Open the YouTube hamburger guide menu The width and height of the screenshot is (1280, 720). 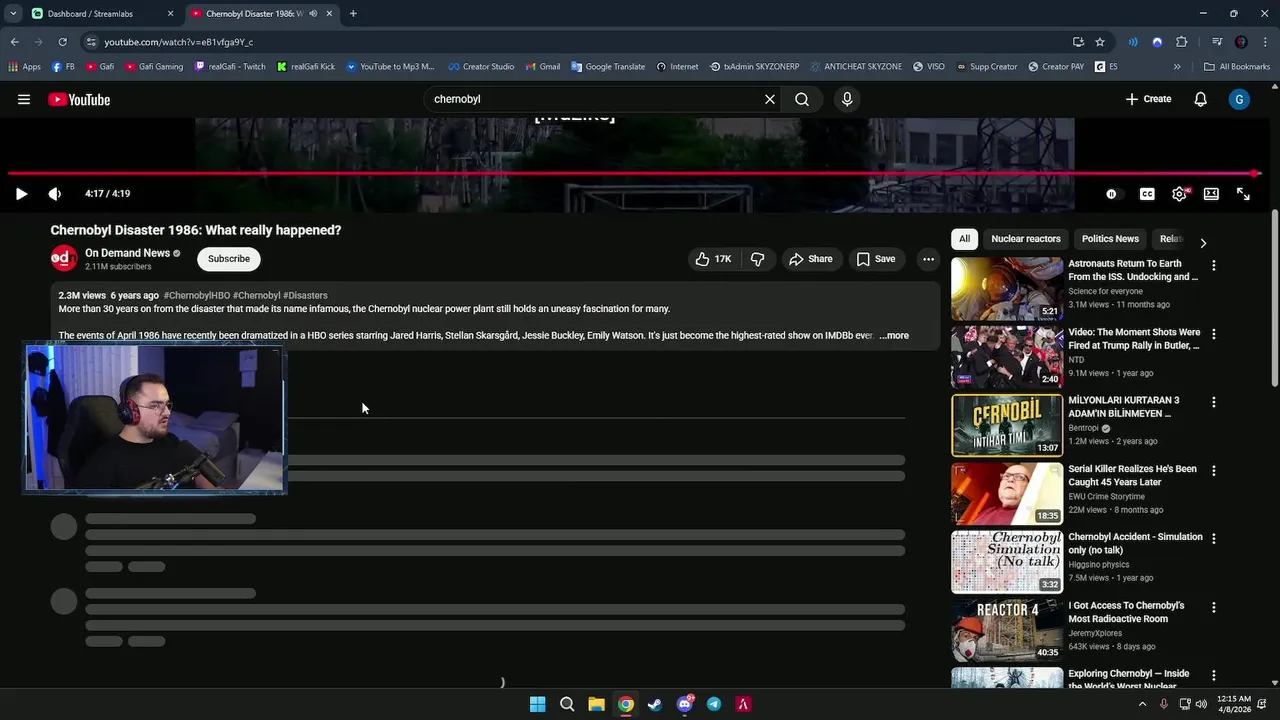tap(24, 99)
